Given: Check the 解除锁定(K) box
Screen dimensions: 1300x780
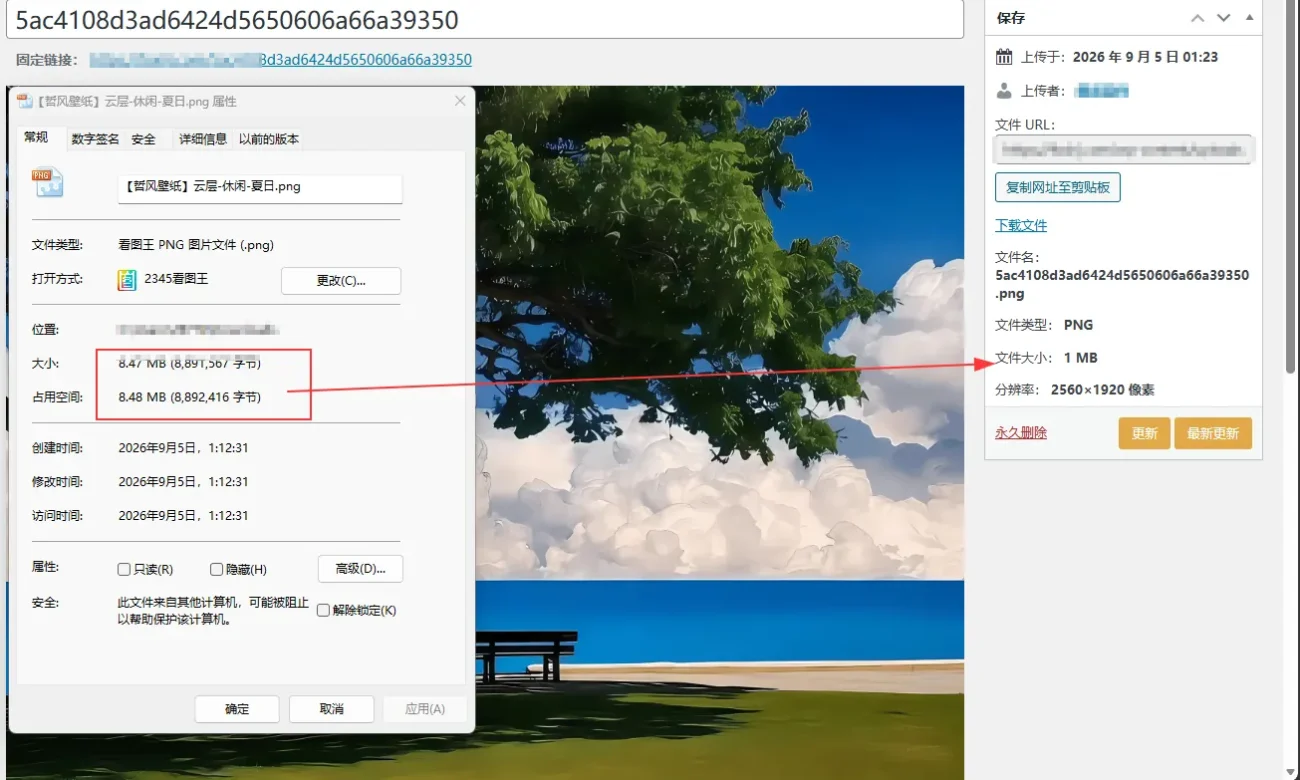Looking at the screenshot, I should (323, 610).
